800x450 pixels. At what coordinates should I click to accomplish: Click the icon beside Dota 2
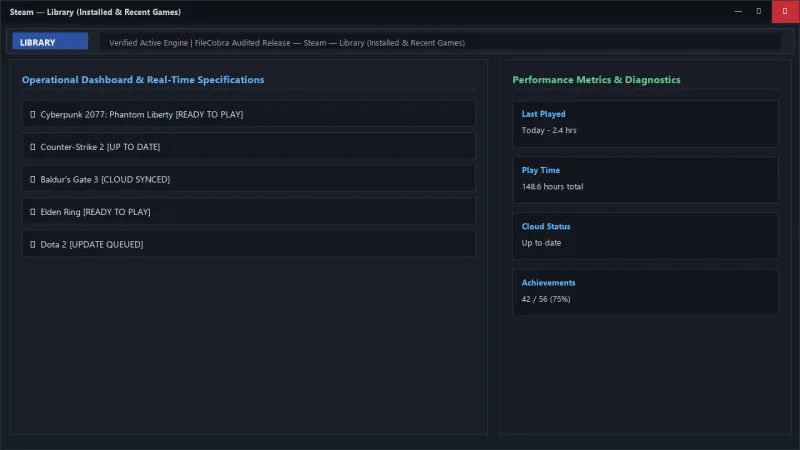(x=33, y=244)
